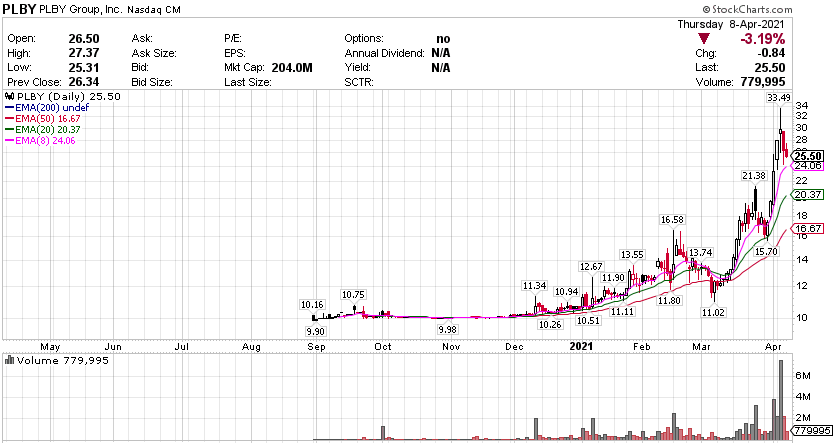Click the 6M label on volume axis

803,376
